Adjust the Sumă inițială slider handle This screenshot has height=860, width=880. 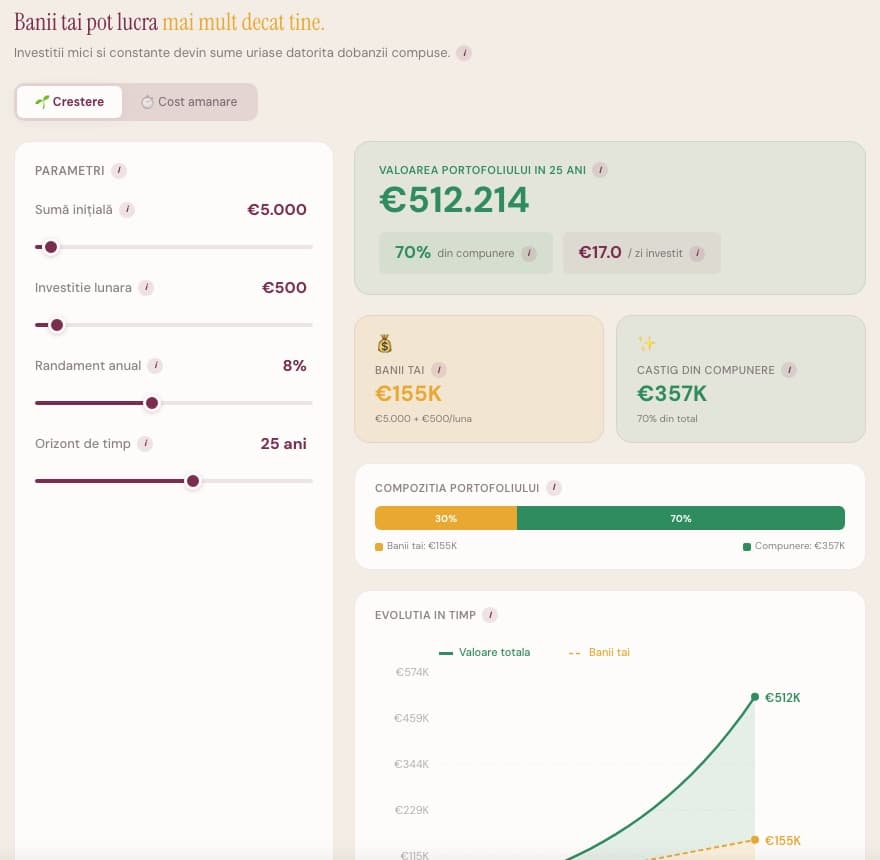(x=51, y=247)
